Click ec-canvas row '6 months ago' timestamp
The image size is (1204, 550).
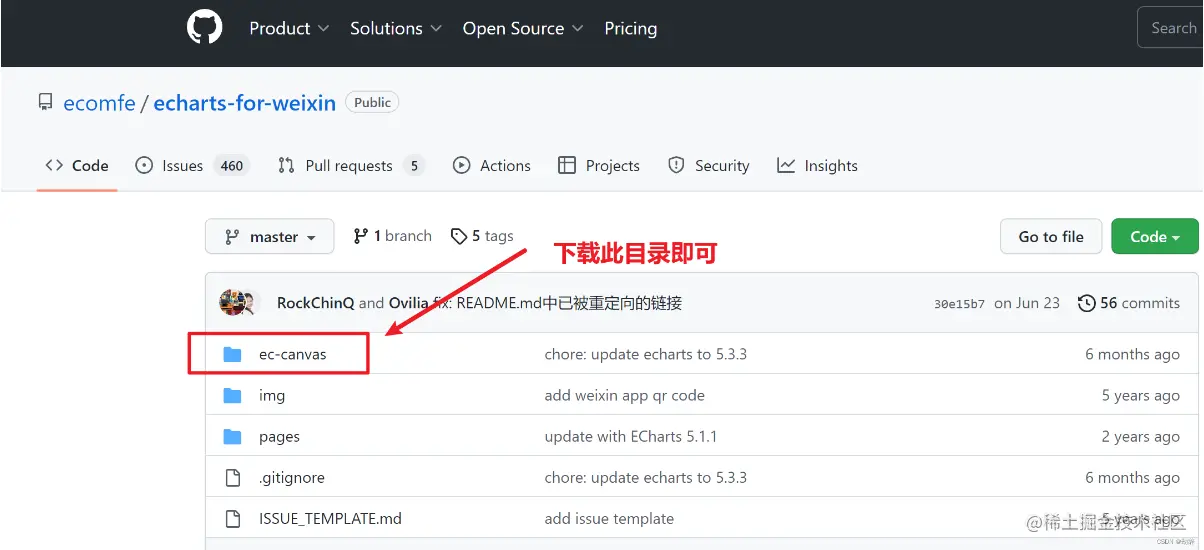[1132, 354]
